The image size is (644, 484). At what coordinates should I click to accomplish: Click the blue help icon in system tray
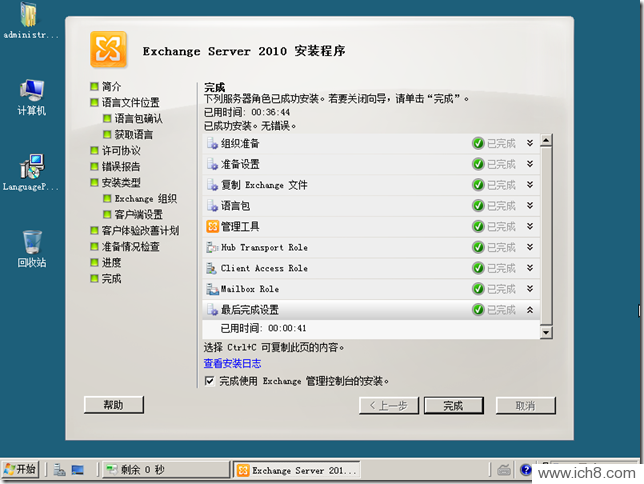(526, 470)
